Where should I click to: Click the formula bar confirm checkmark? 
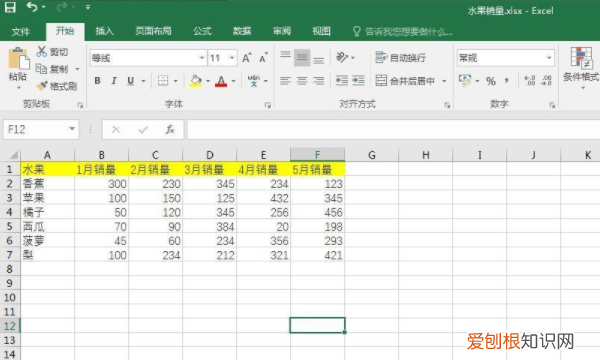point(143,130)
